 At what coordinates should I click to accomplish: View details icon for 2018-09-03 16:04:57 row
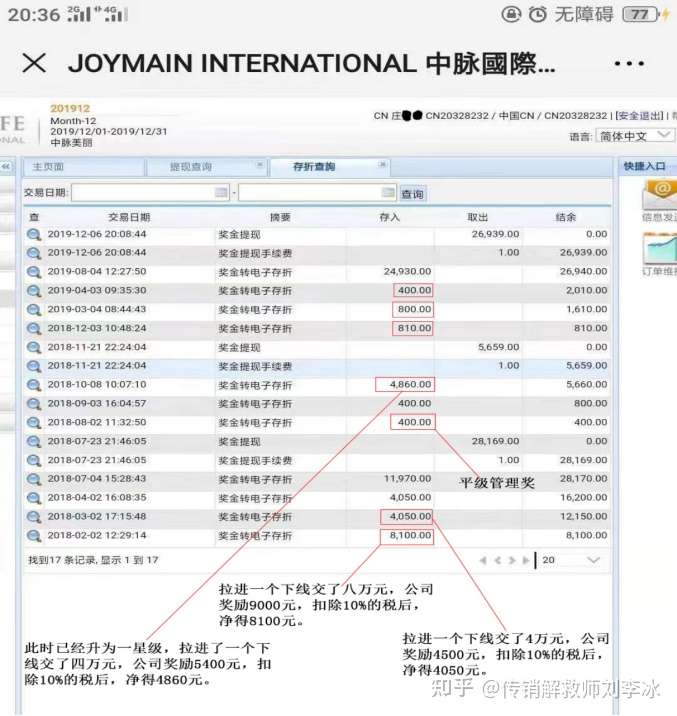(x=34, y=404)
